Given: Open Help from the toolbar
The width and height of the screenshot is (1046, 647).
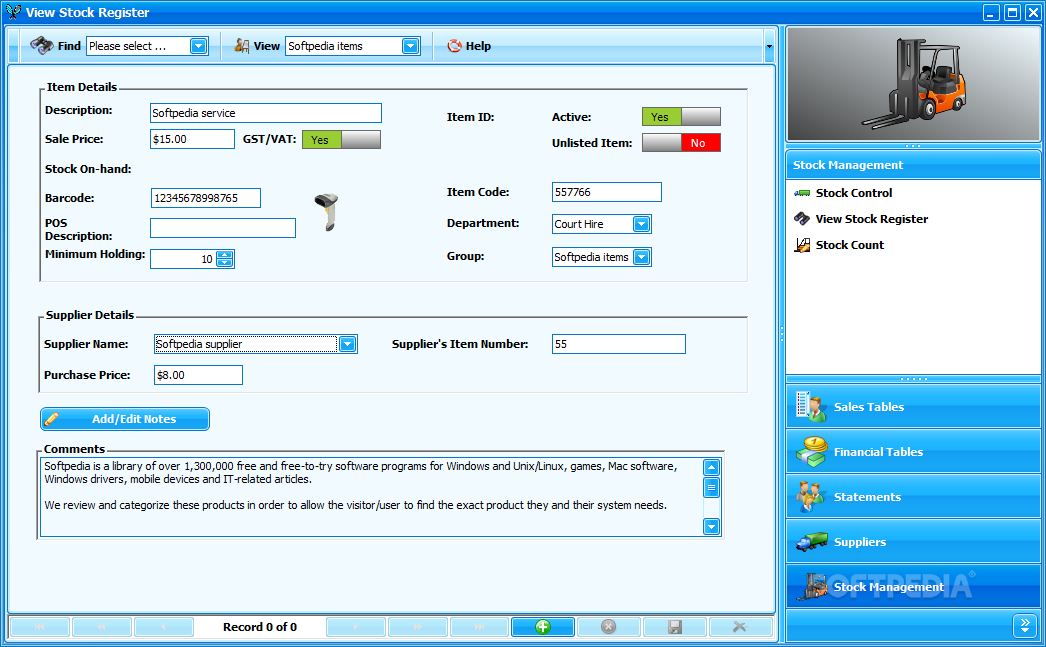Looking at the screenshot, I should pyautogui.click(x=469, y=46).
